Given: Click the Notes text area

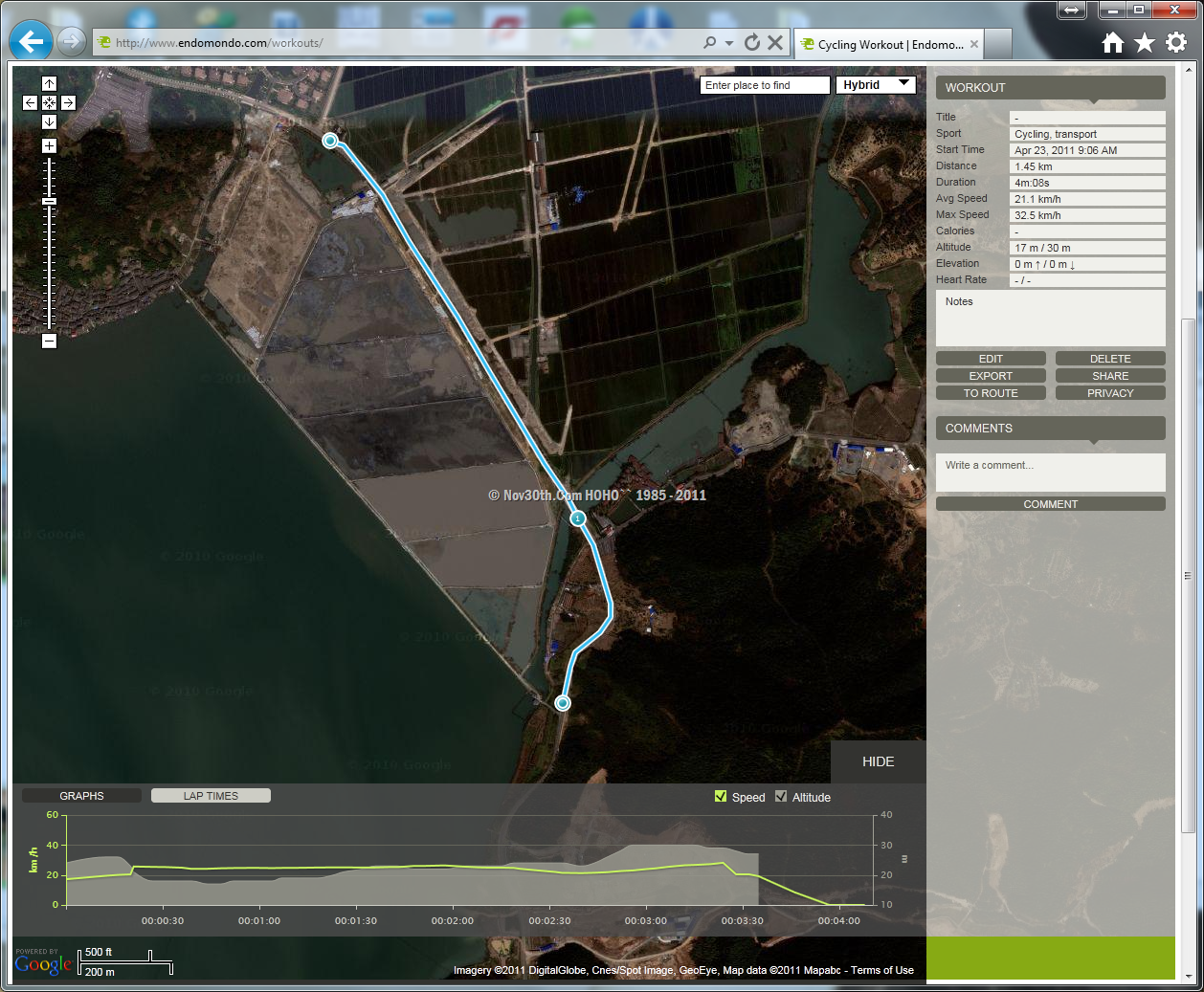Looking at the screenshot, I should point(1051,318).
